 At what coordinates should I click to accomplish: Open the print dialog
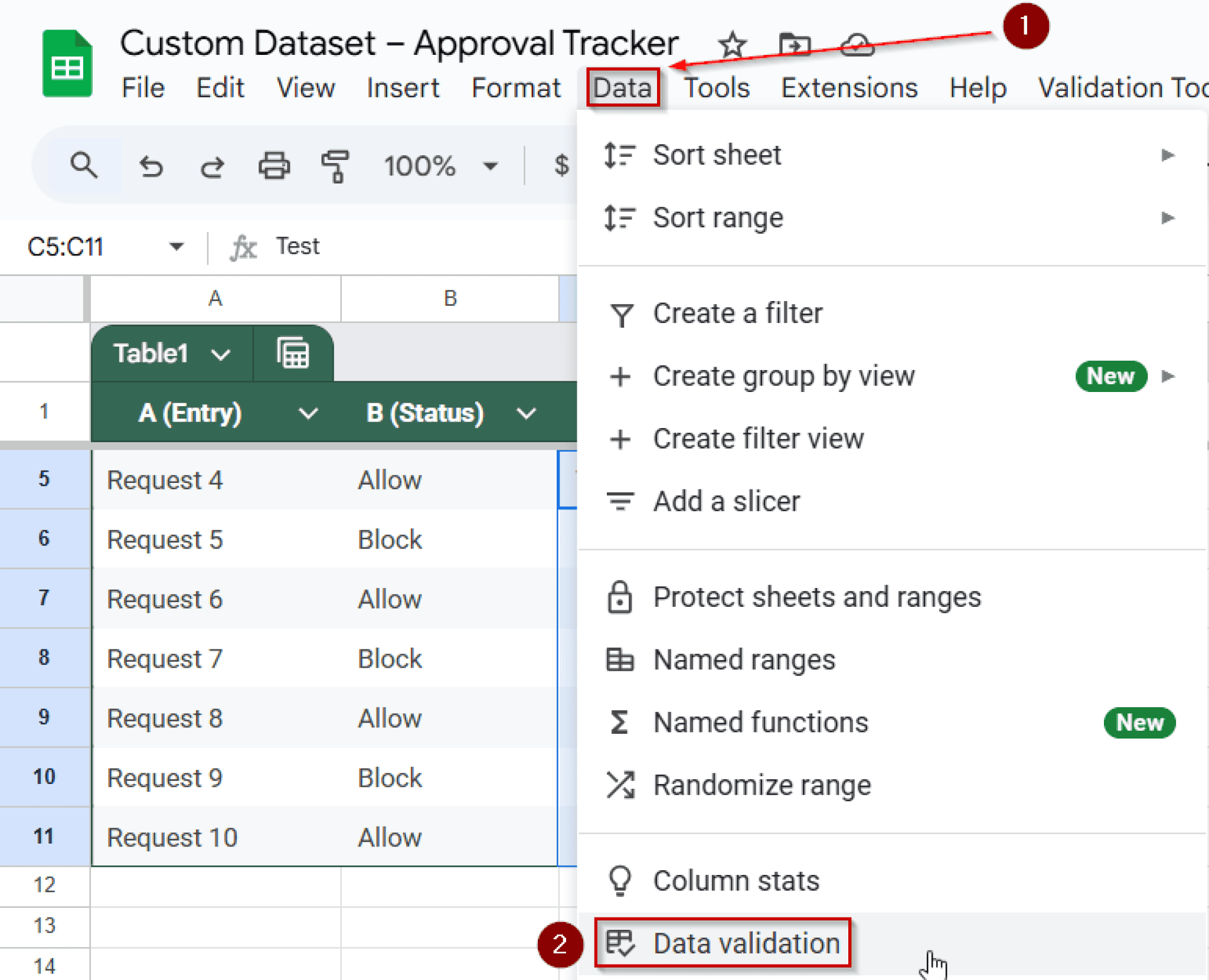(274, 166)
